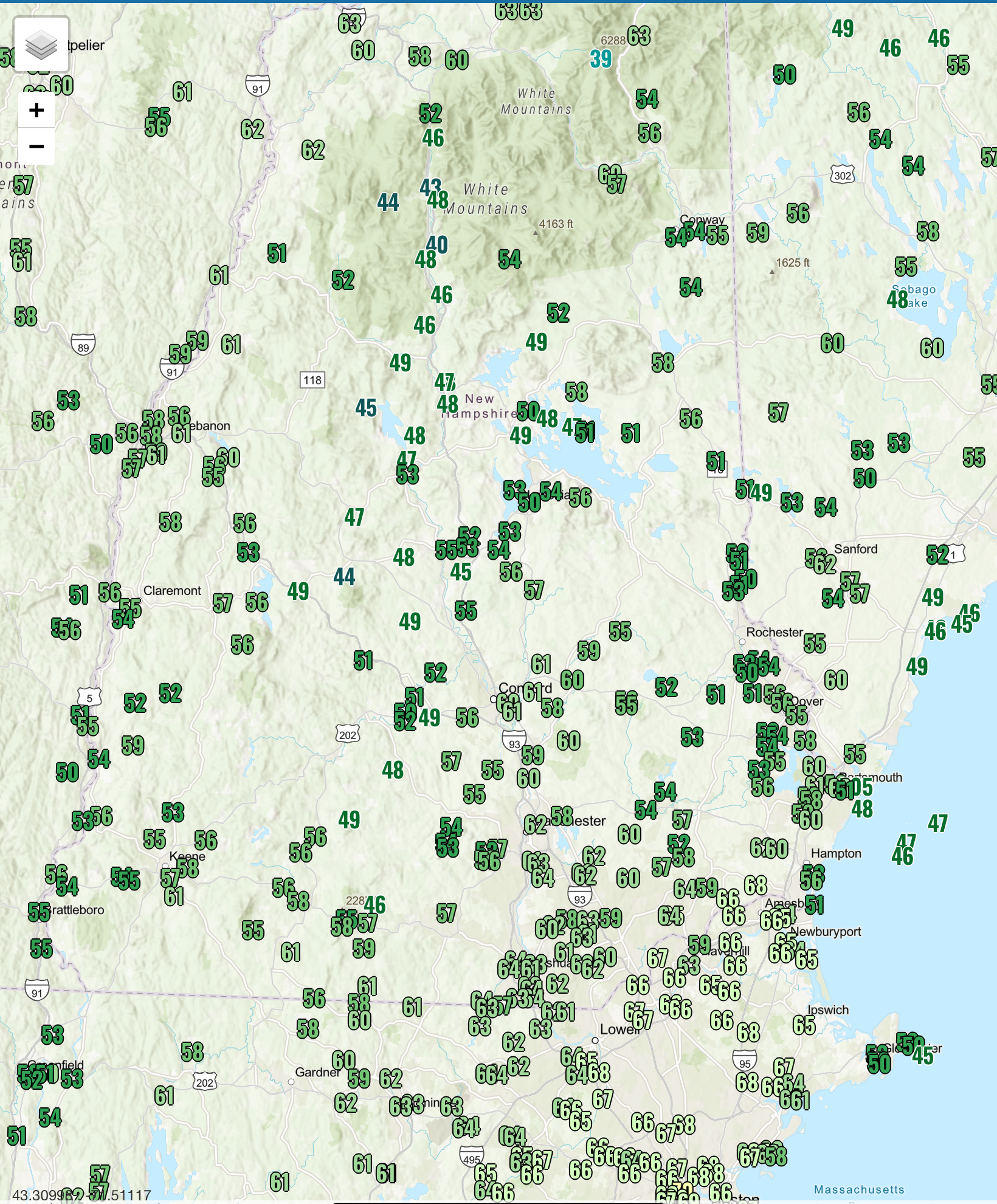
Task: Click the Route 5 highway shield
Action: [89, 698]
